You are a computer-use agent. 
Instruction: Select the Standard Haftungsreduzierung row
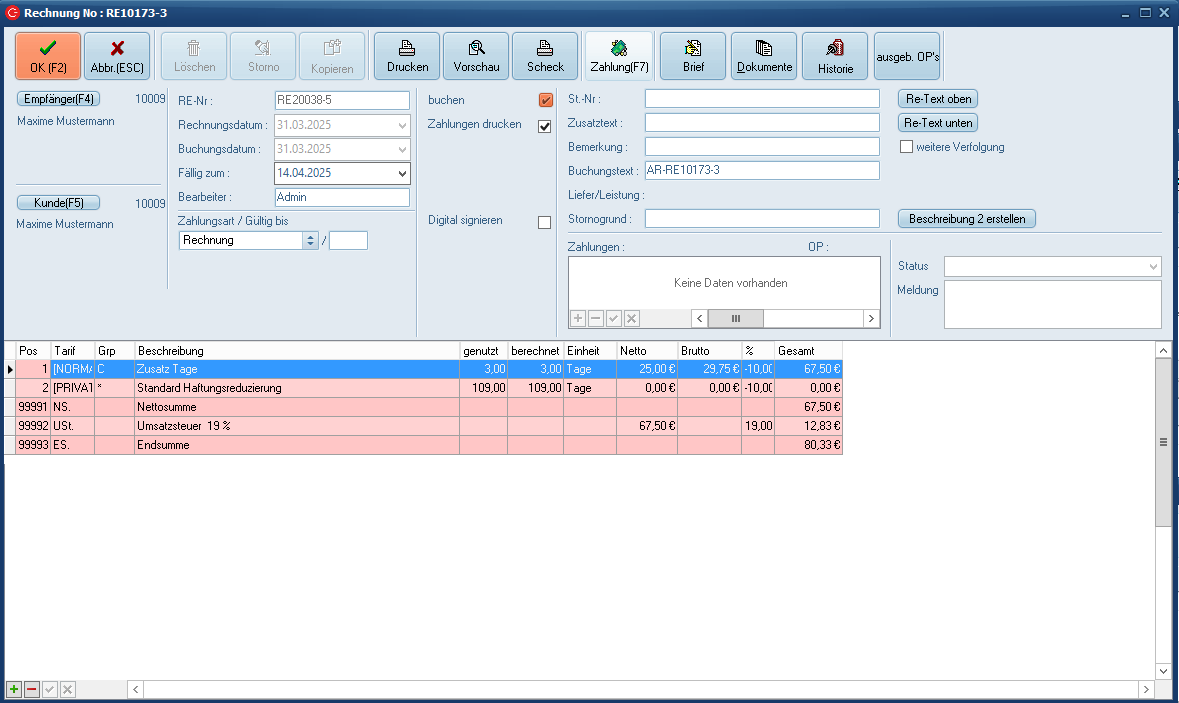tap(295, 387)
